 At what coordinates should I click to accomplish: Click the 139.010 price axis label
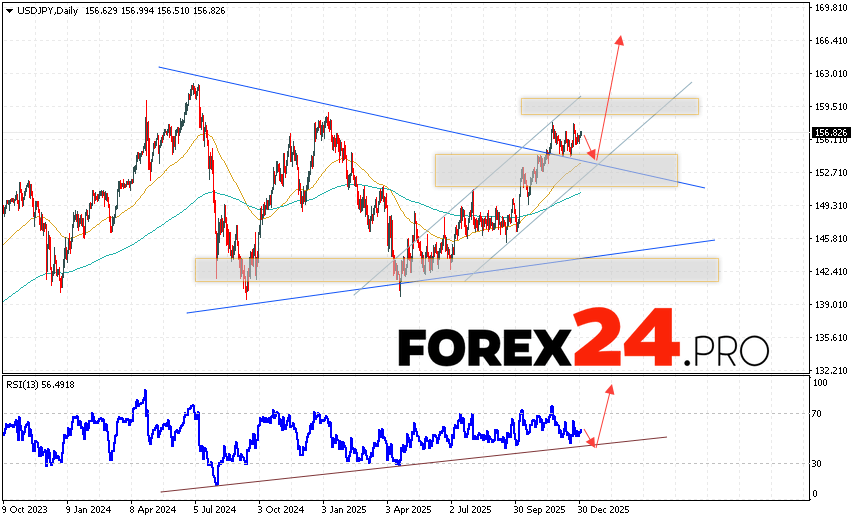[x=832, y=304]
